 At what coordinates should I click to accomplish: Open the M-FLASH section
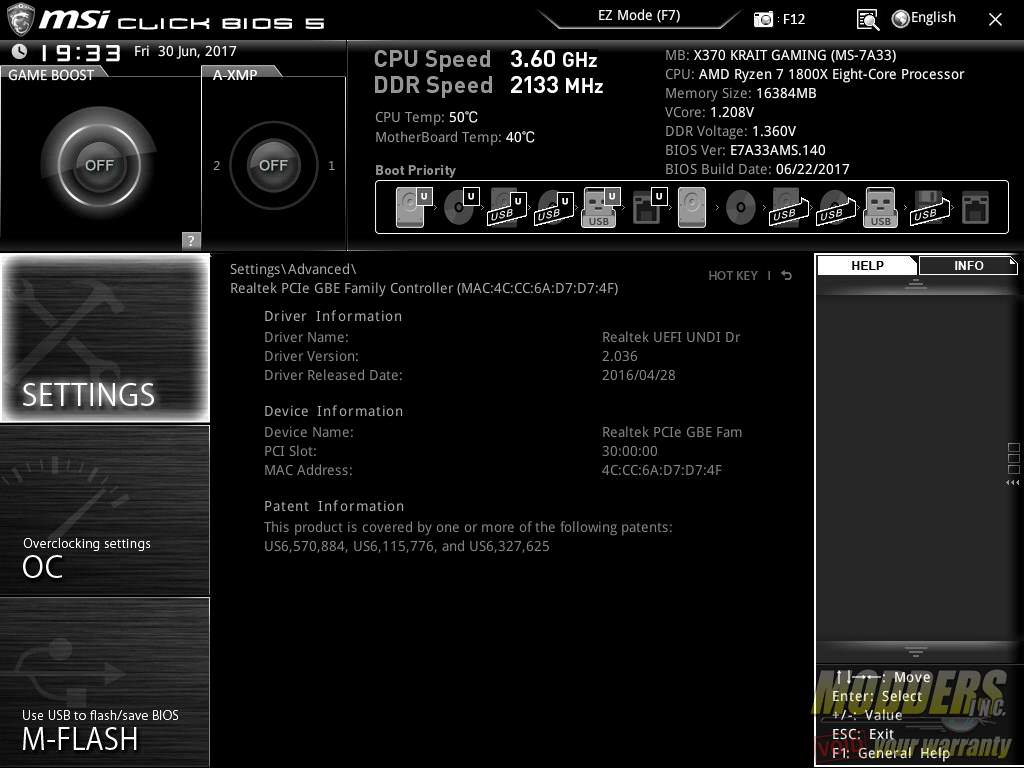(x=105, y=682)
